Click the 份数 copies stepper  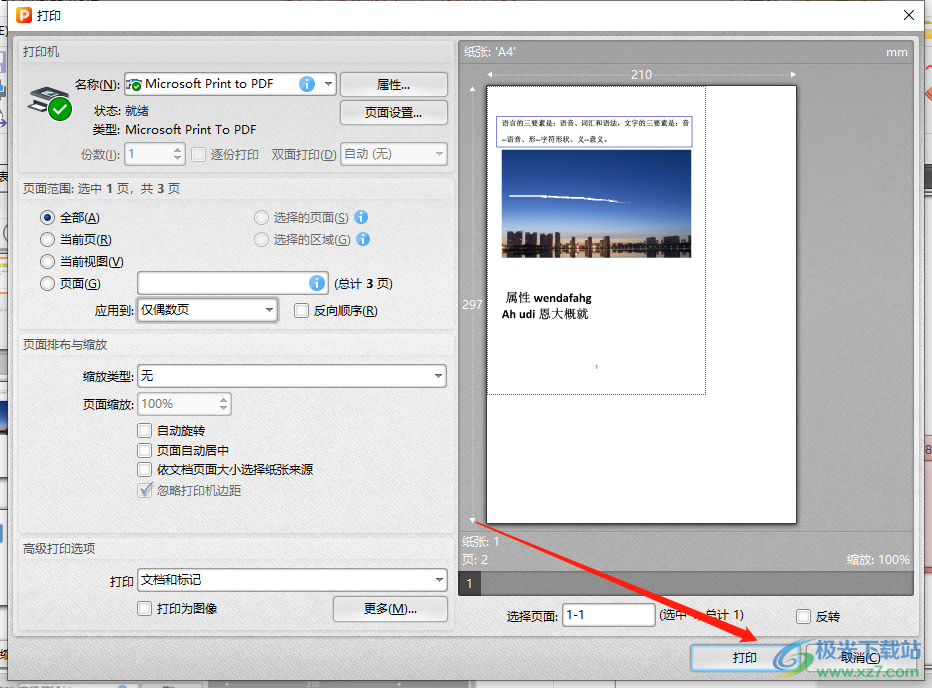(x=177, y=155)
